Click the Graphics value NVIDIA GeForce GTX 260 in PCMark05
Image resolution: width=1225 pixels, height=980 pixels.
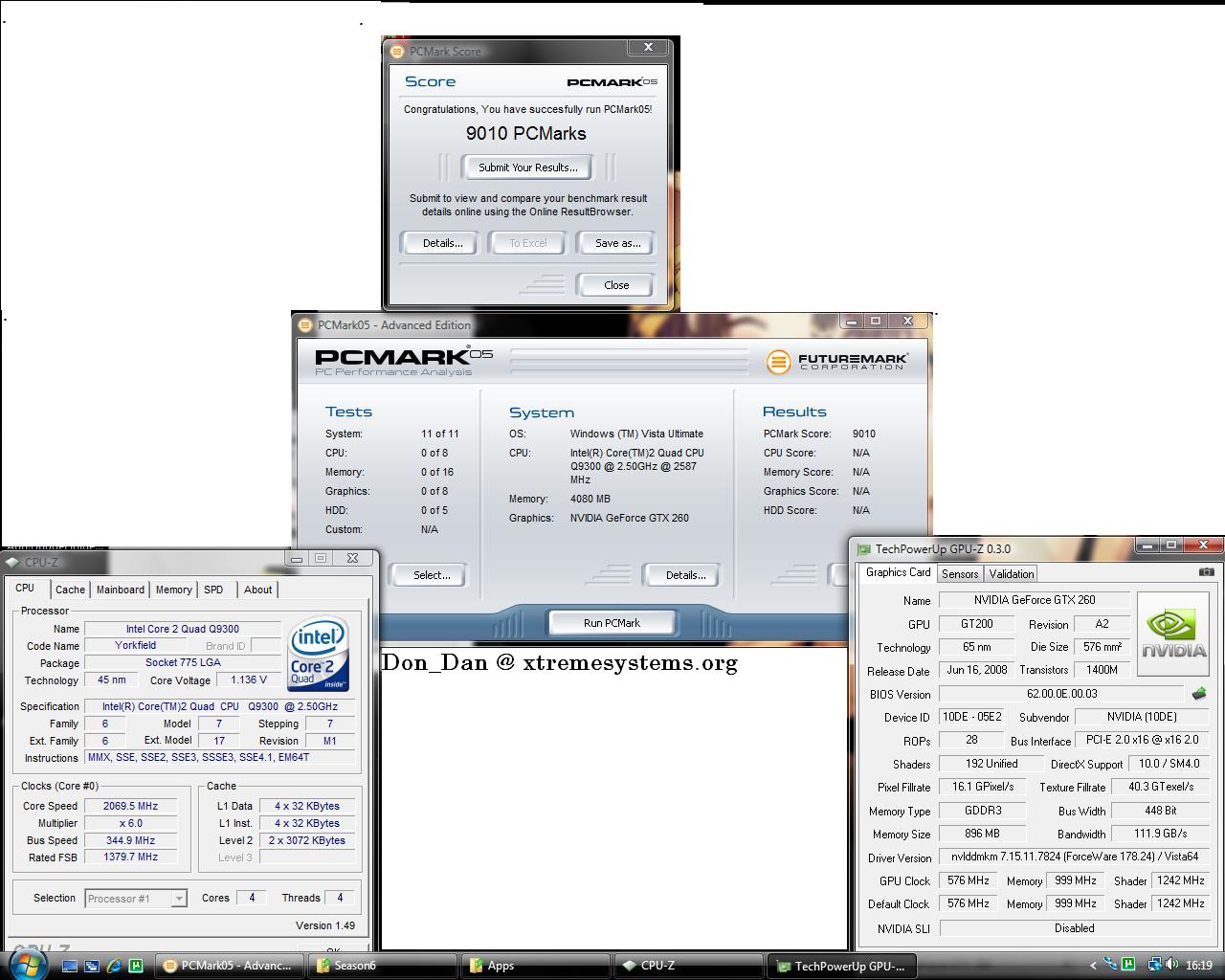630,518
